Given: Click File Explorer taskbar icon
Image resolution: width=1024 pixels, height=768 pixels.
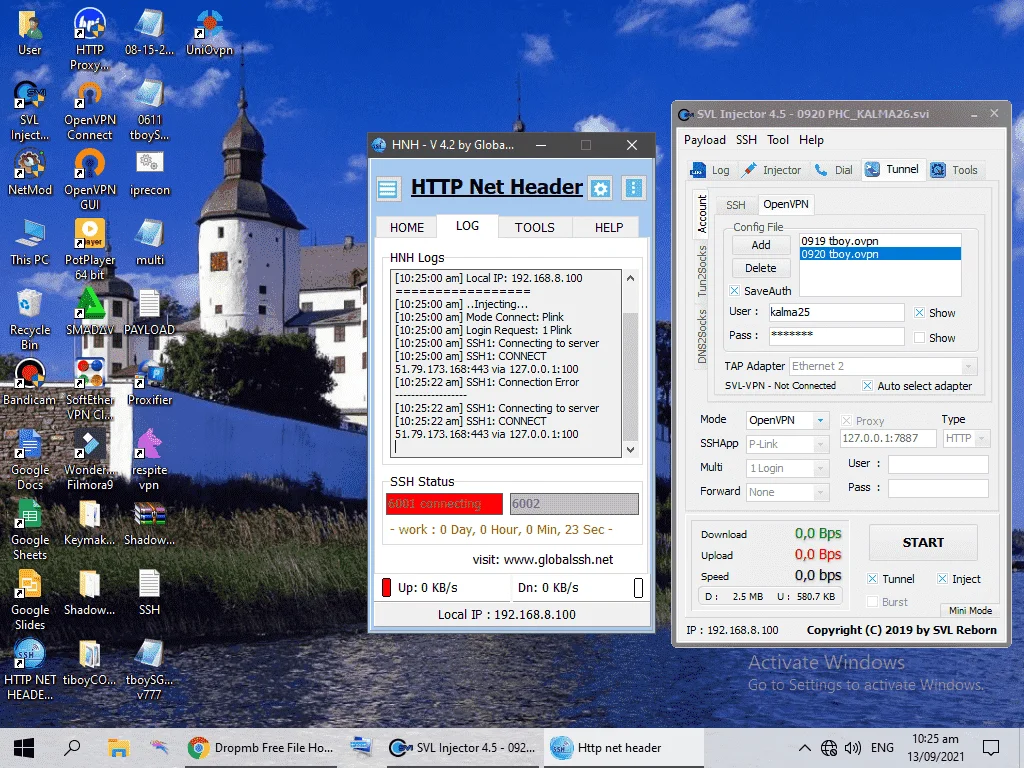Looking at the screenshot, I should tap(118, 747).
